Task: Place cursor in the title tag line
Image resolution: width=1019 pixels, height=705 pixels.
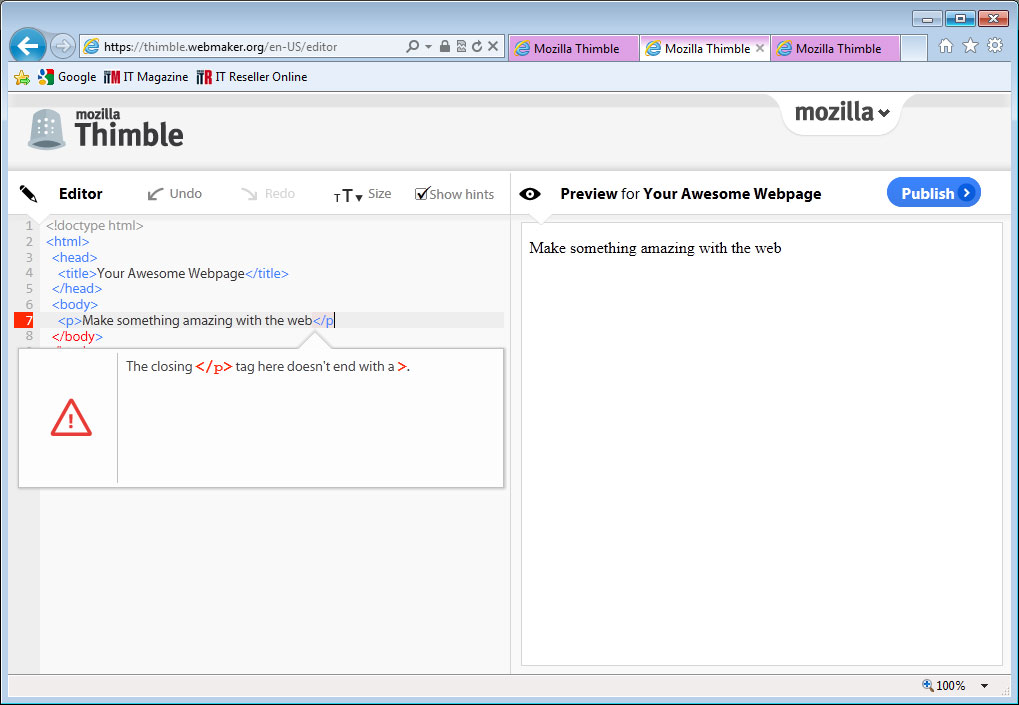Action: click(x=173, y=274)
